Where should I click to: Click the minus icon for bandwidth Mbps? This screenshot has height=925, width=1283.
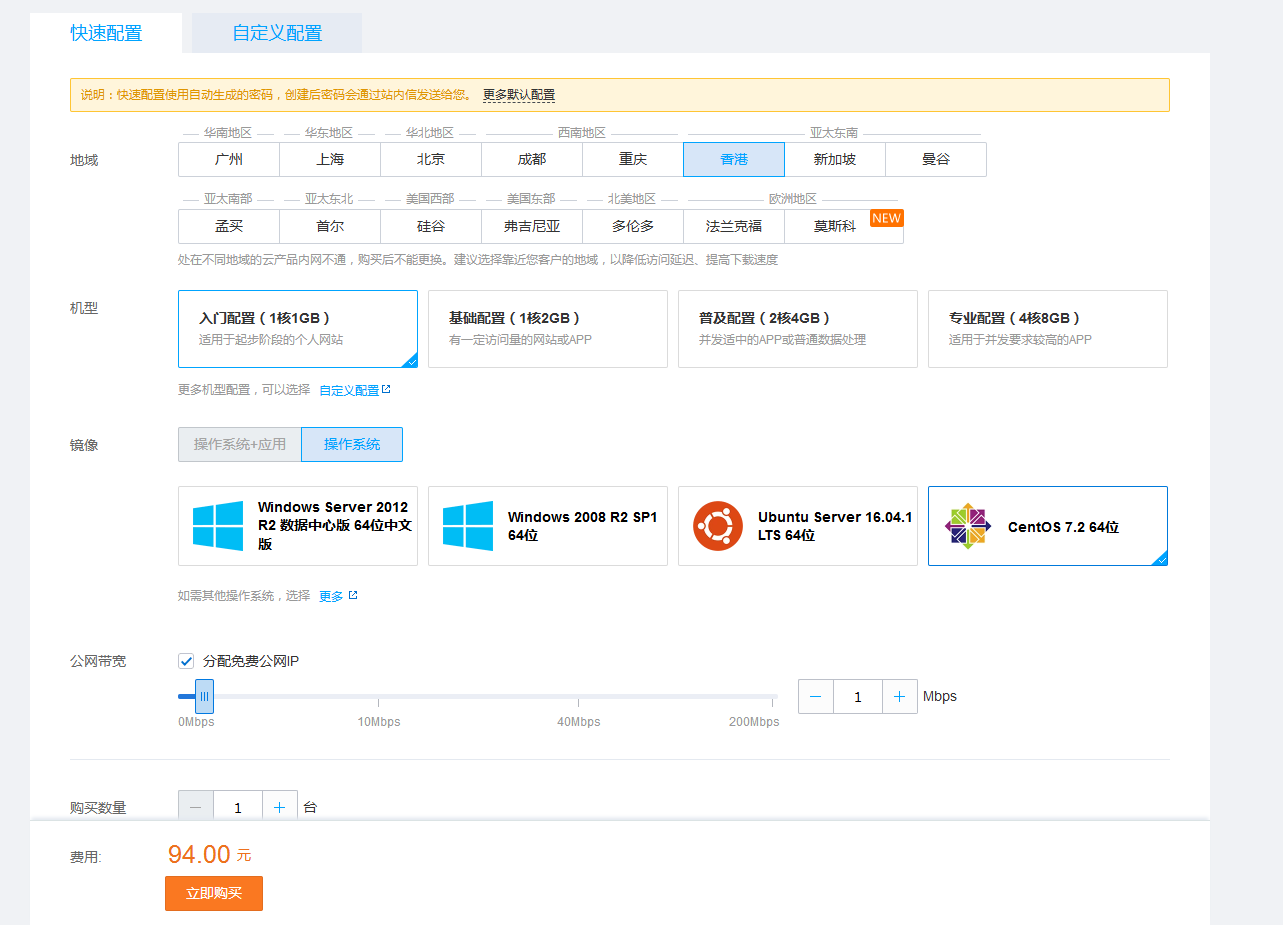pyautogui.click(x=816, y=697)
